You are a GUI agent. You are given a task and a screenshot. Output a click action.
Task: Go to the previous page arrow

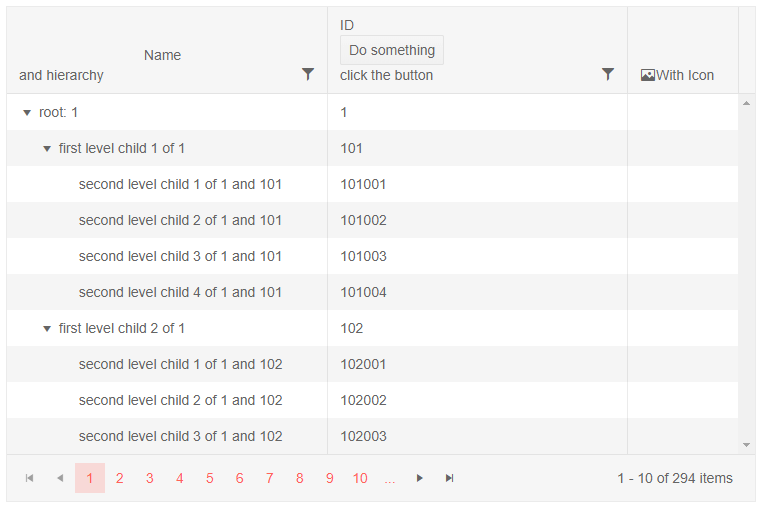(60, 478)
